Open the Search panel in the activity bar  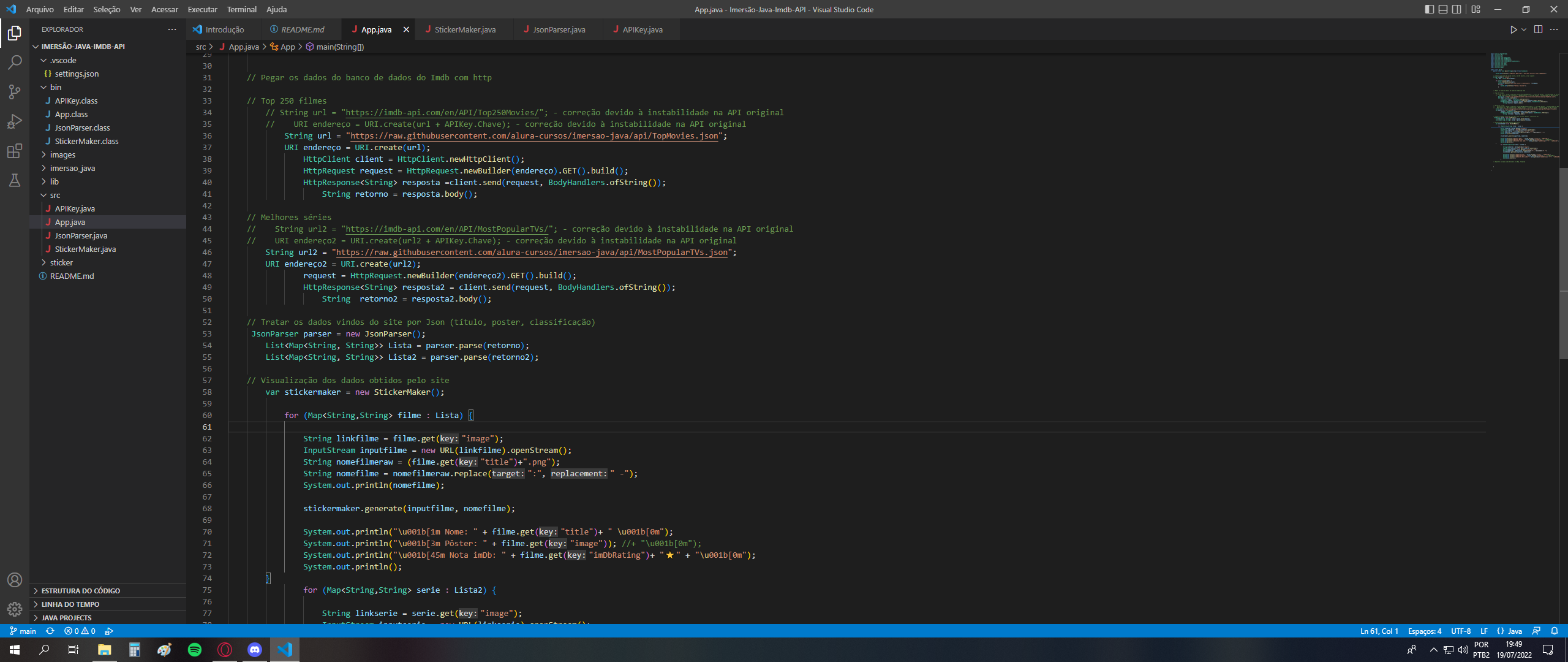pos(15,62)
